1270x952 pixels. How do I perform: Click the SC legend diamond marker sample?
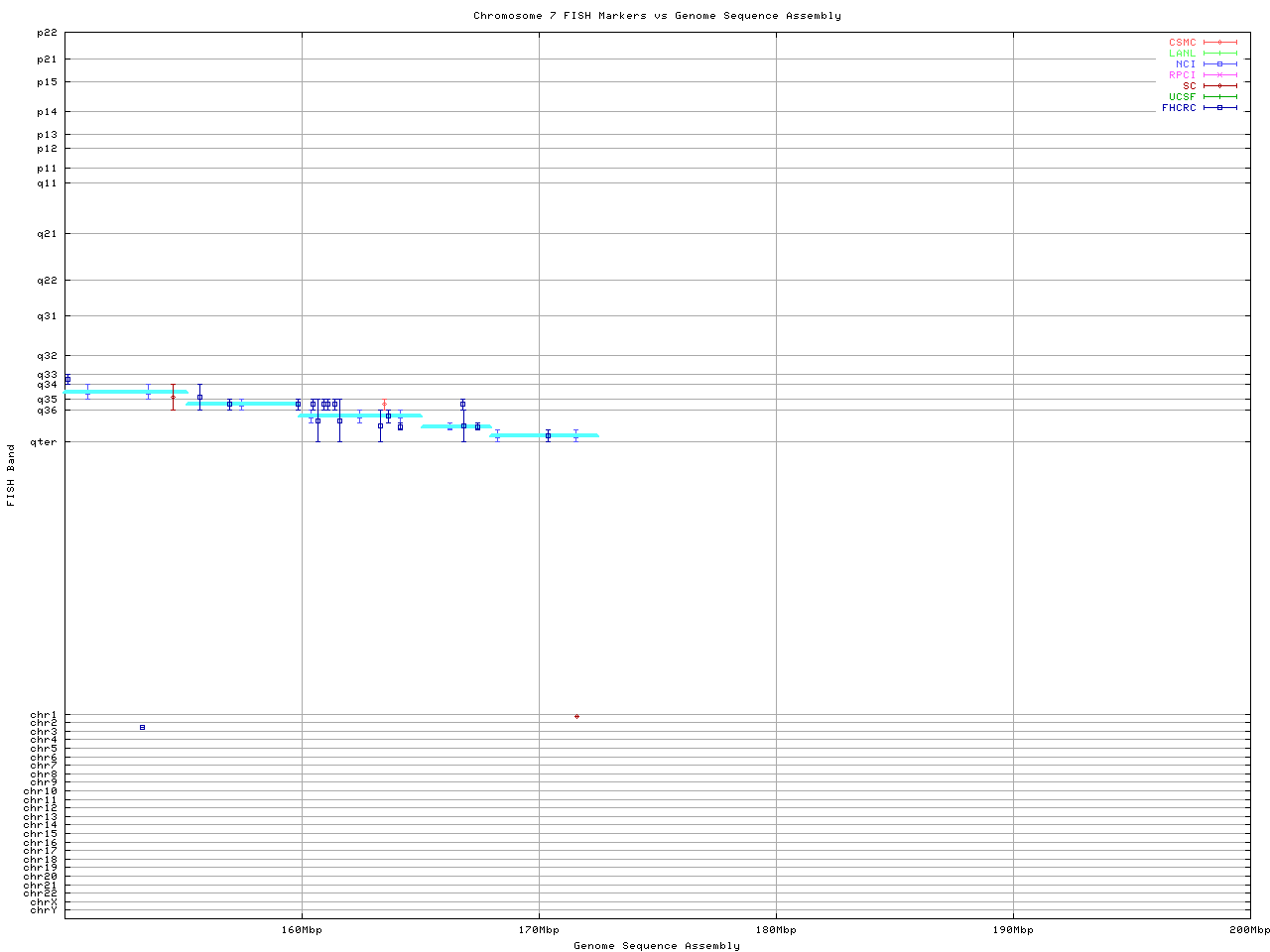1220,85
